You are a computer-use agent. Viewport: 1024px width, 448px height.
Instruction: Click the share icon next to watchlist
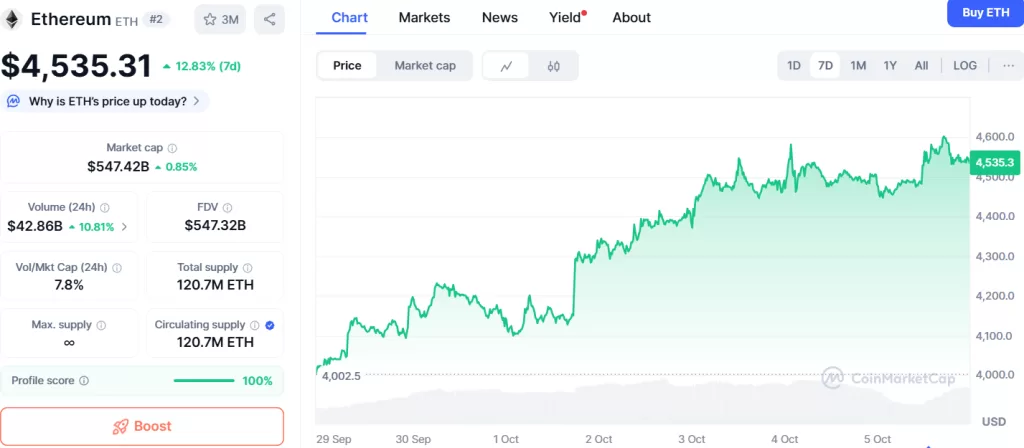click(x=269, y=19)
